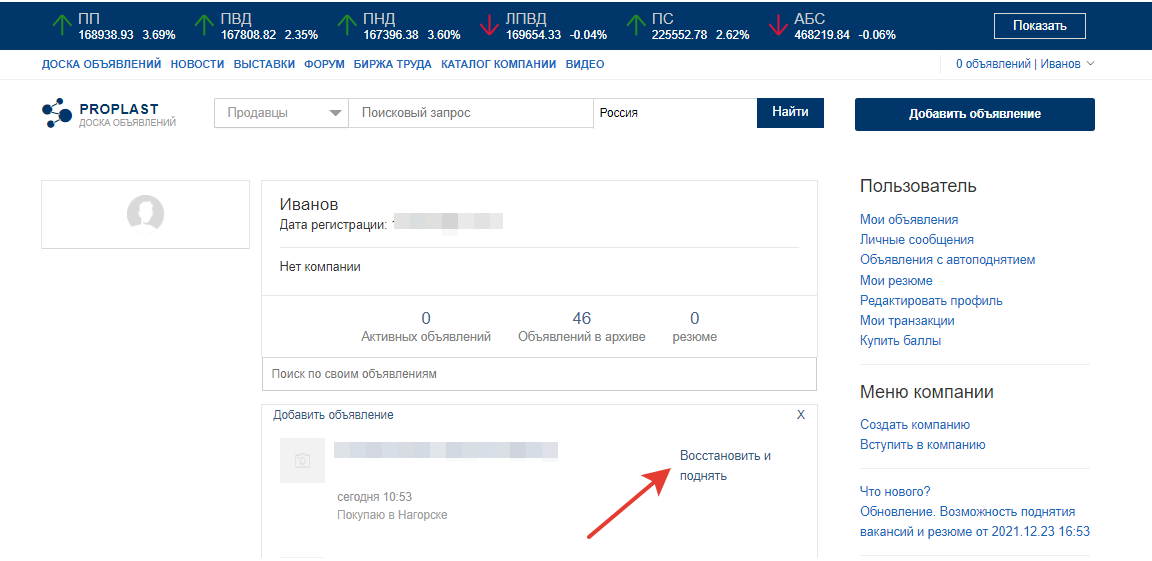The width and height of the screenshot is (1152, 561).
Task: Click the user avatar placeholder image
Action: pyautogui.click(x=145, y=214)
